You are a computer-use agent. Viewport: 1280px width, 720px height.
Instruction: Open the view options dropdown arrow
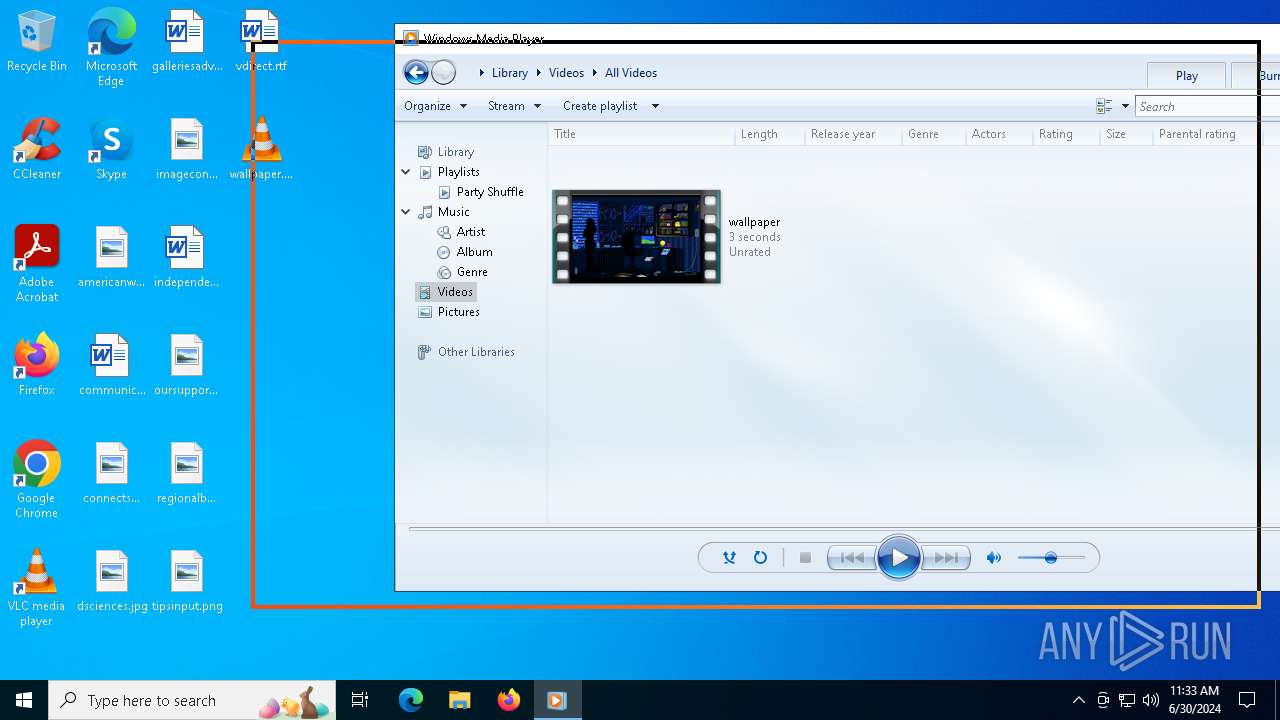click(1125, 106)
